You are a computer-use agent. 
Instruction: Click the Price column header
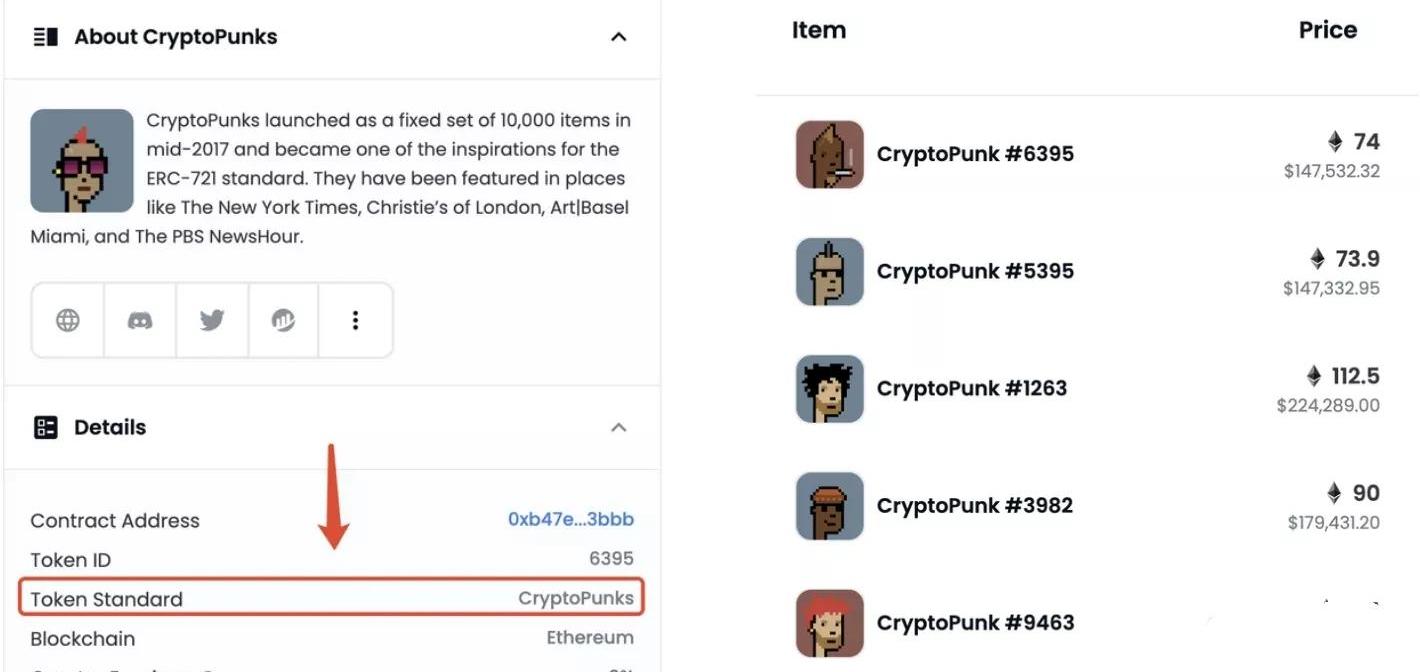1327,30
